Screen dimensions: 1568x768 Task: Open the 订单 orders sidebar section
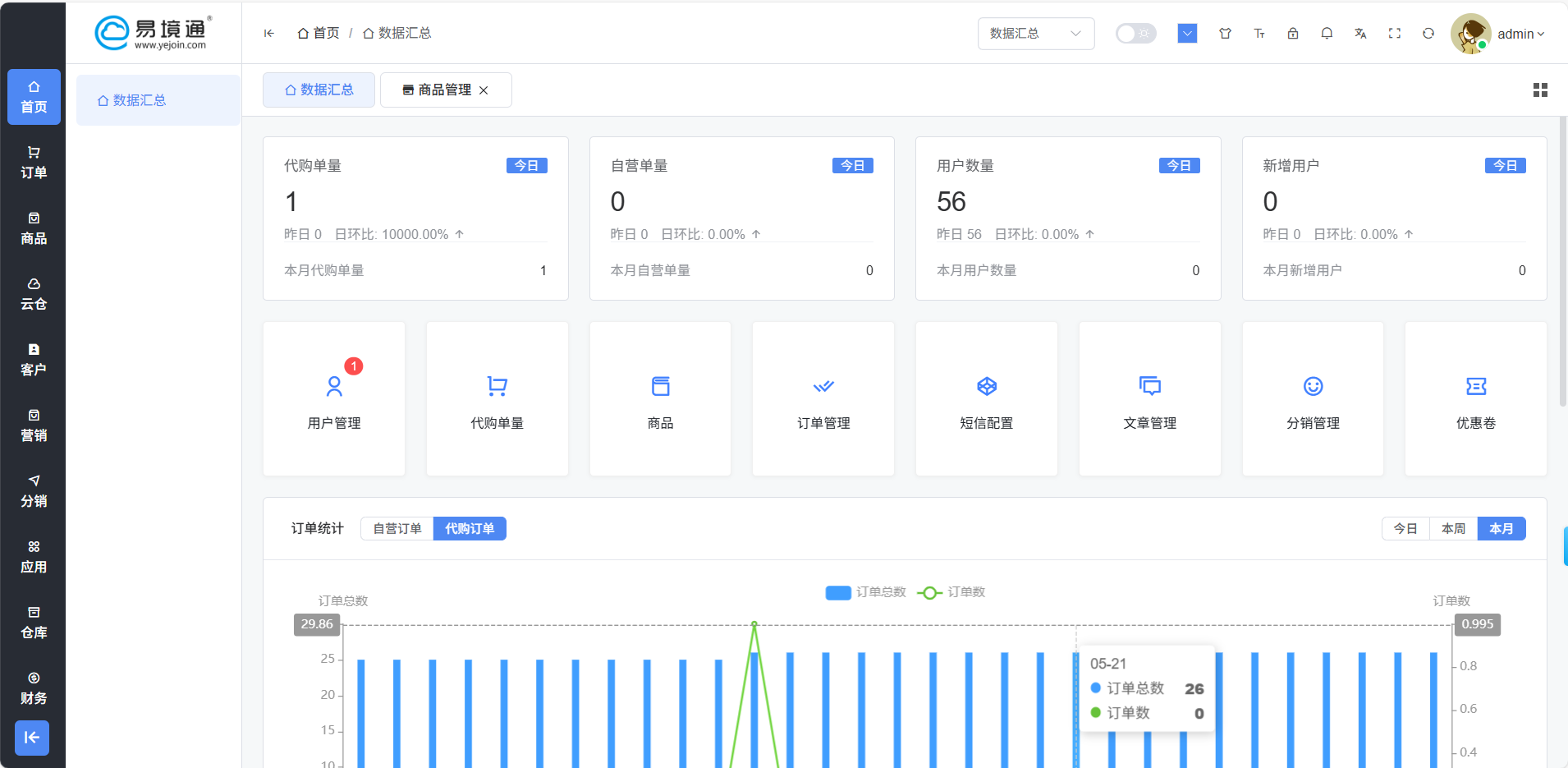tap(34, 163)
